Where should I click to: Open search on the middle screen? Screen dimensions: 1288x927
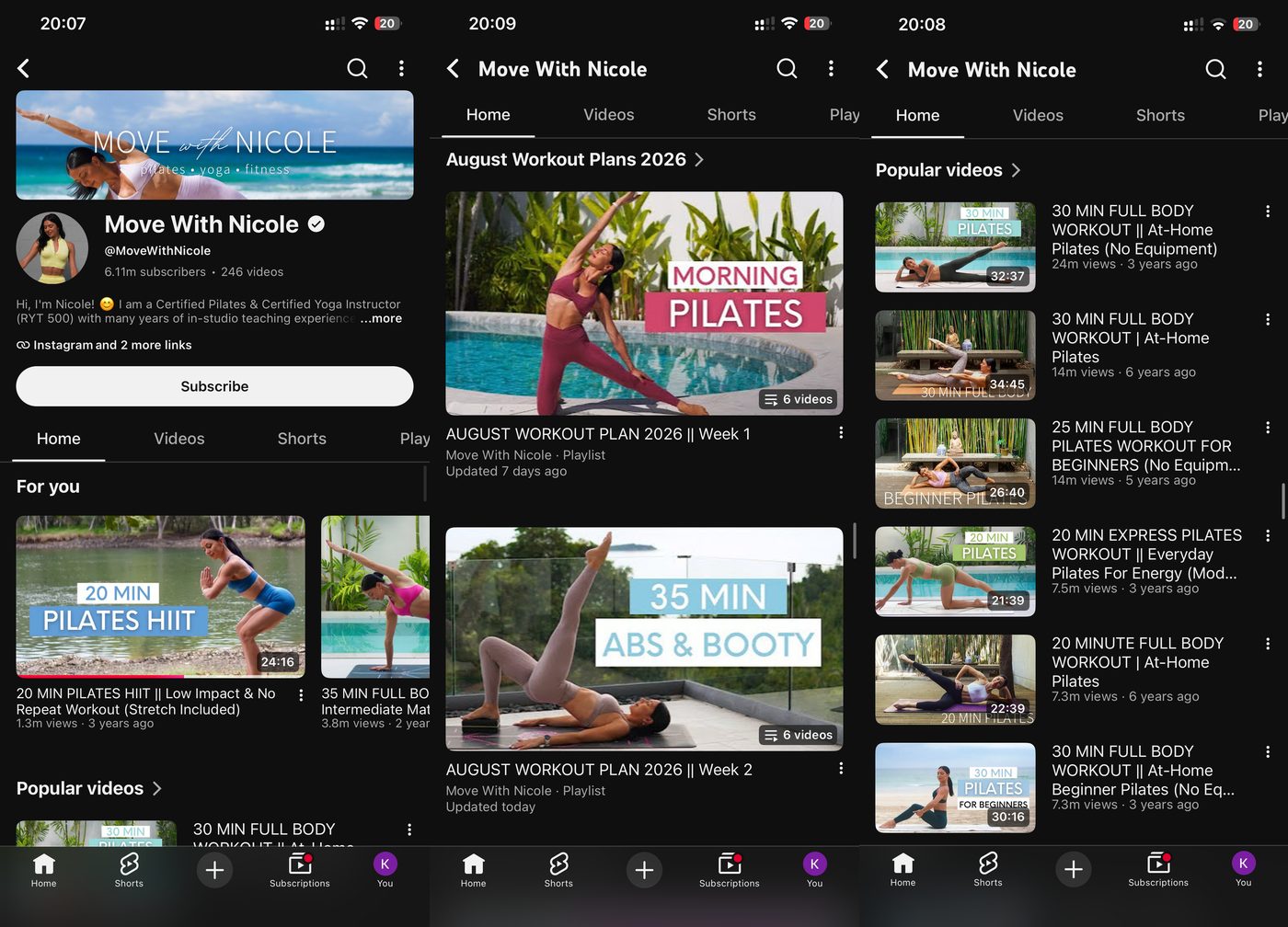(787, 68)
